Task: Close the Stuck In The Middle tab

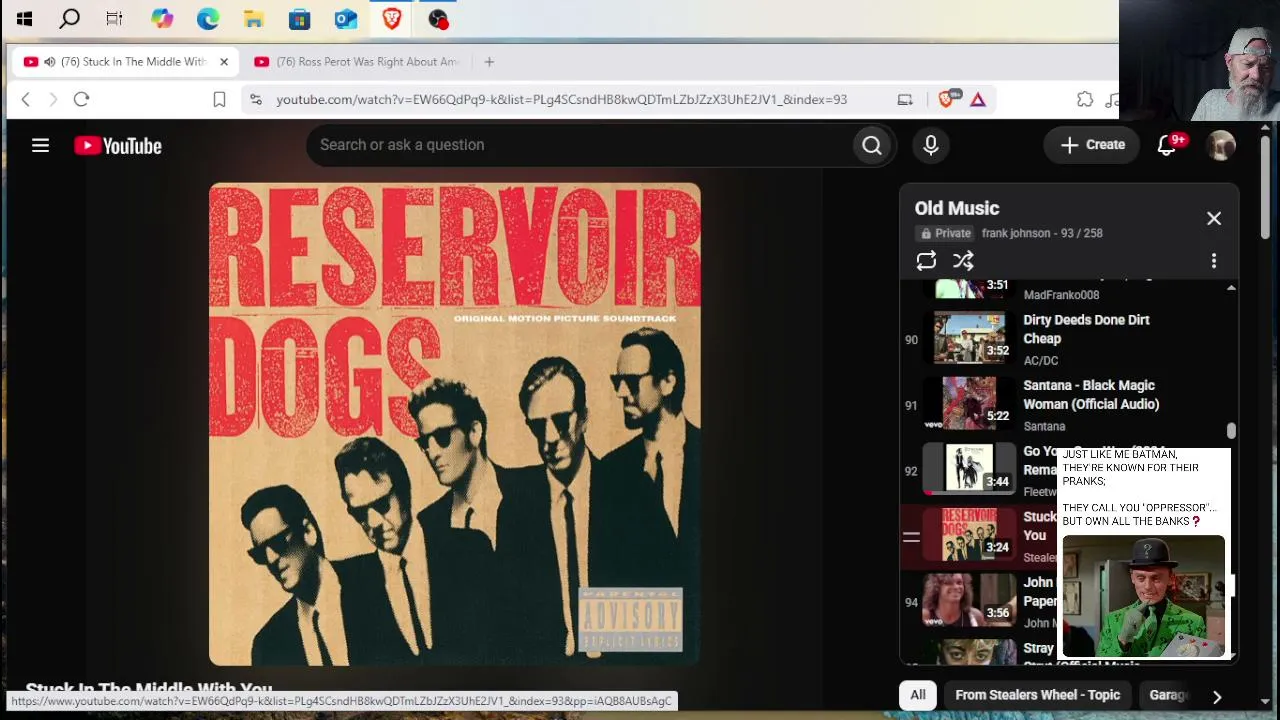Action: [224, 62]
